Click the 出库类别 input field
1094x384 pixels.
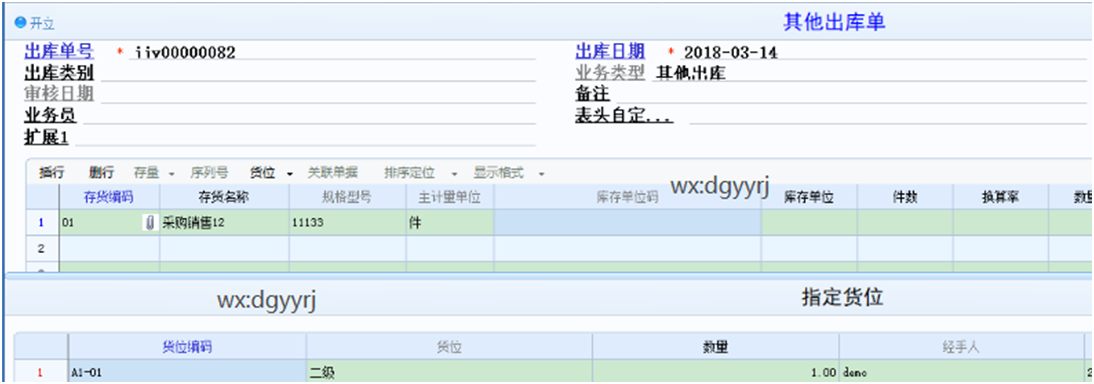coord(317,73)
